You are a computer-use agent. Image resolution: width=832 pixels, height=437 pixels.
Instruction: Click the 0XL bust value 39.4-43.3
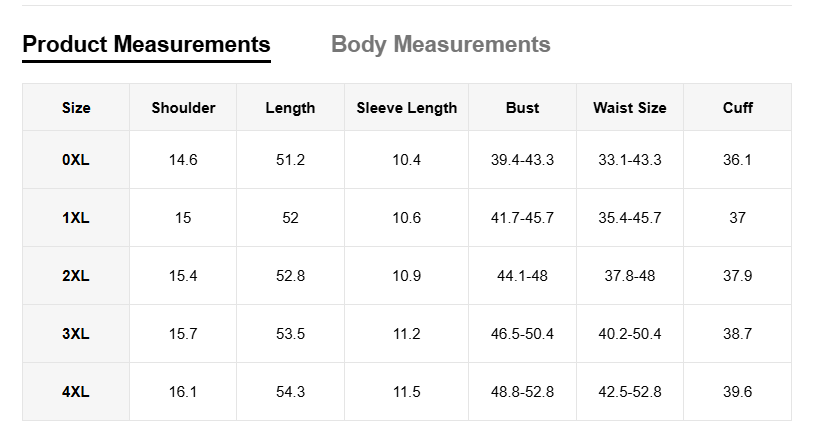coord(522,160)
